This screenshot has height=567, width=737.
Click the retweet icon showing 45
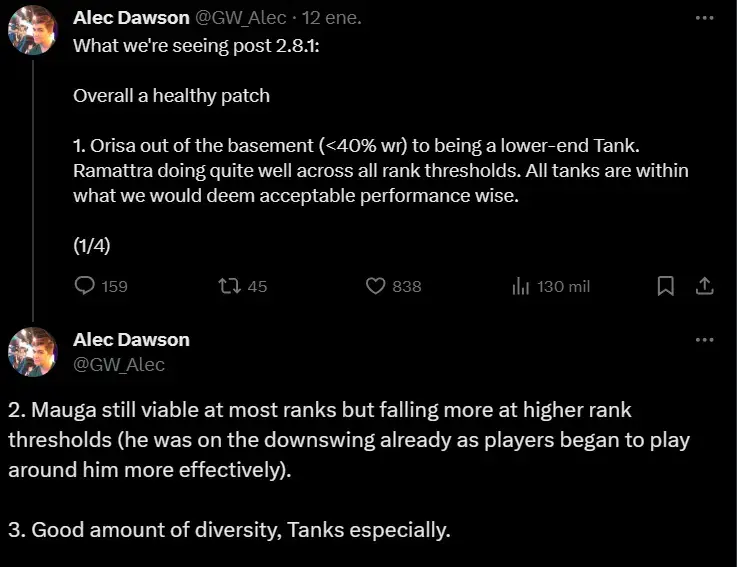(x=230, y=286)
